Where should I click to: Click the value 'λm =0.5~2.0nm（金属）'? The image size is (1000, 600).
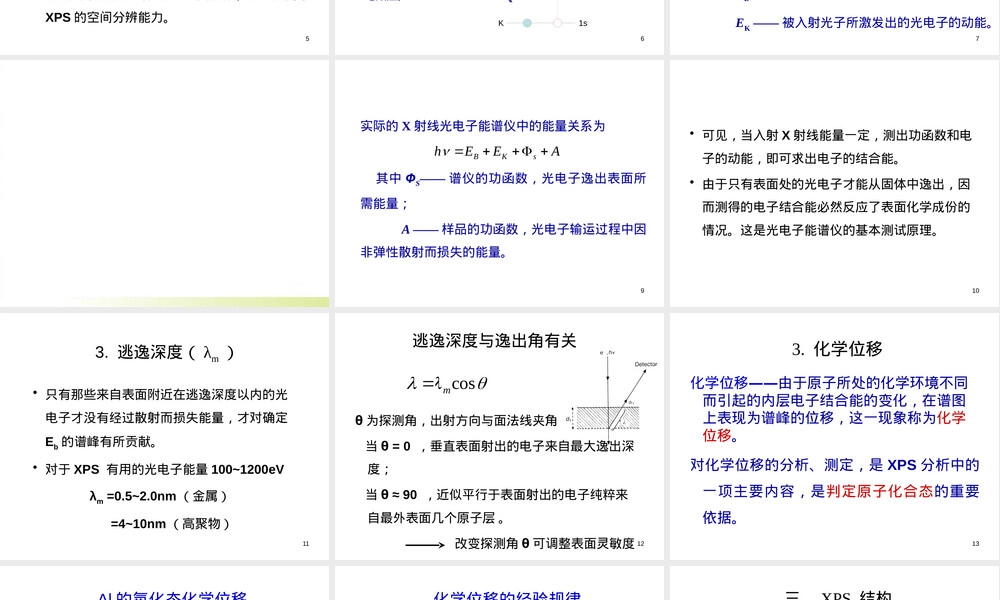pos(159,497)
